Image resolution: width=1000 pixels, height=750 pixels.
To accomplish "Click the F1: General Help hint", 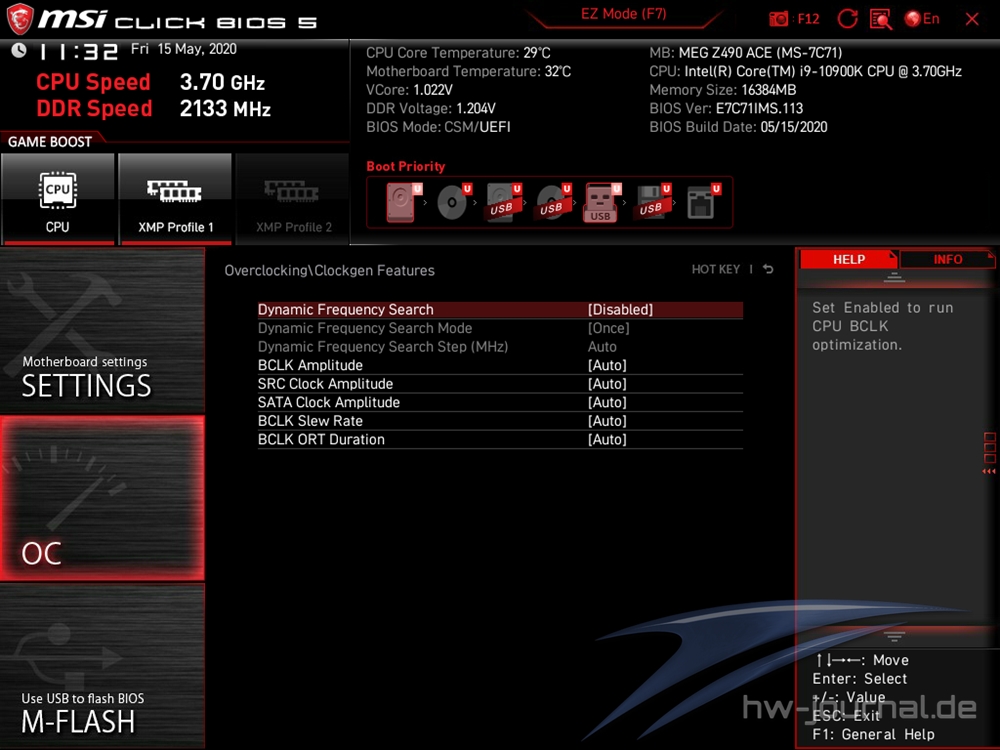I will coord(873,735).
